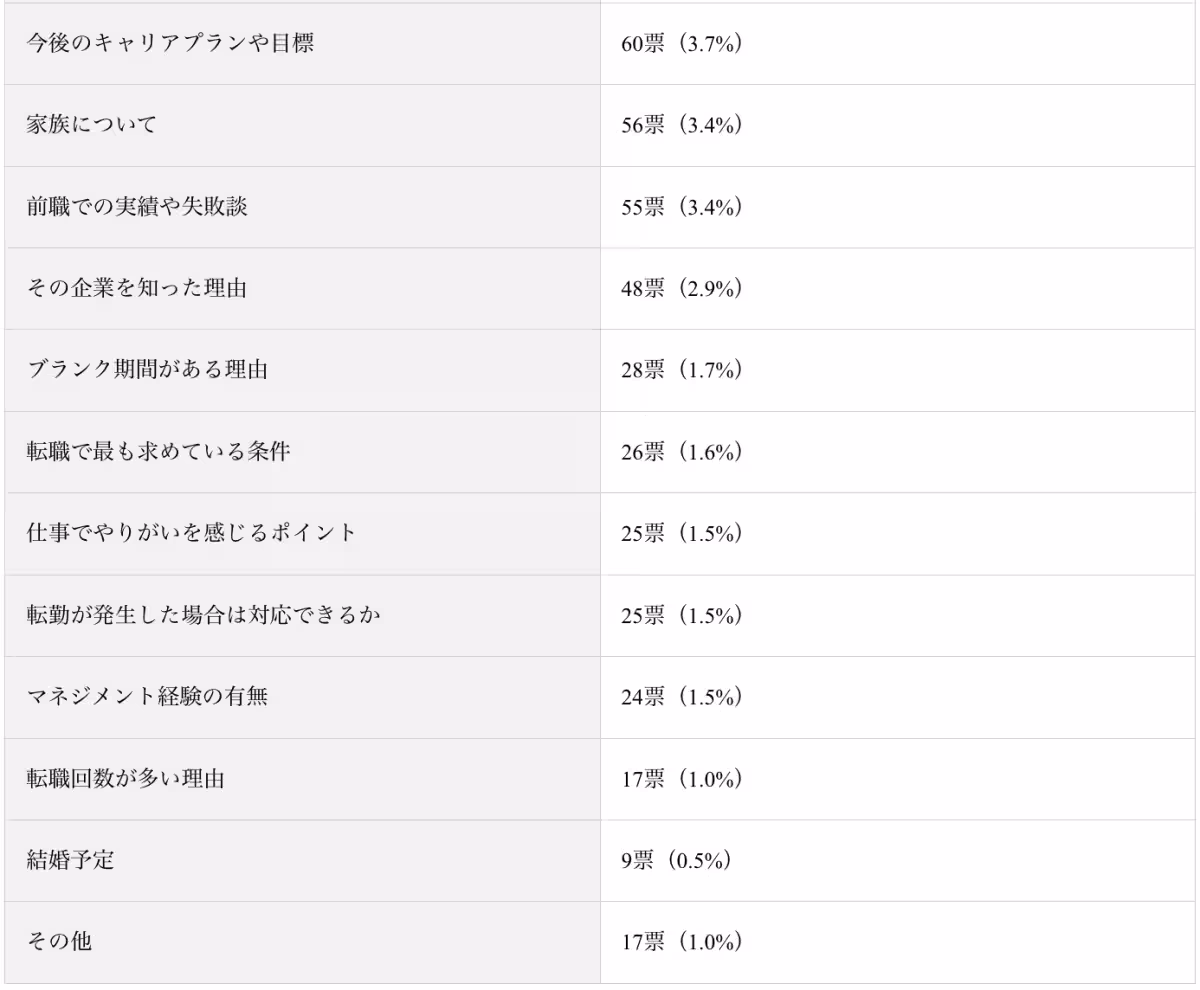Viewport: 1200px width, 990px height.
Task: Select the 60票 (3.7%) value cell
Action: tap(681, 45)
